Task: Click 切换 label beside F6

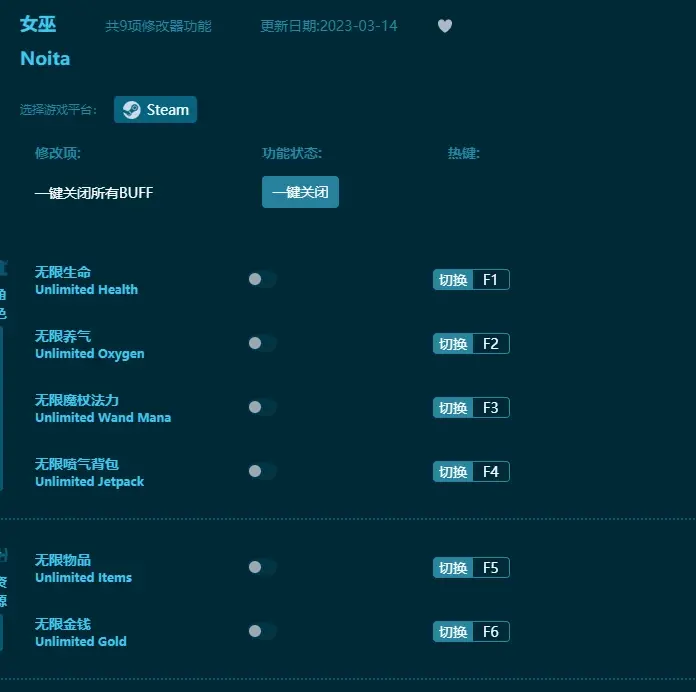Action: click(453, 631)
